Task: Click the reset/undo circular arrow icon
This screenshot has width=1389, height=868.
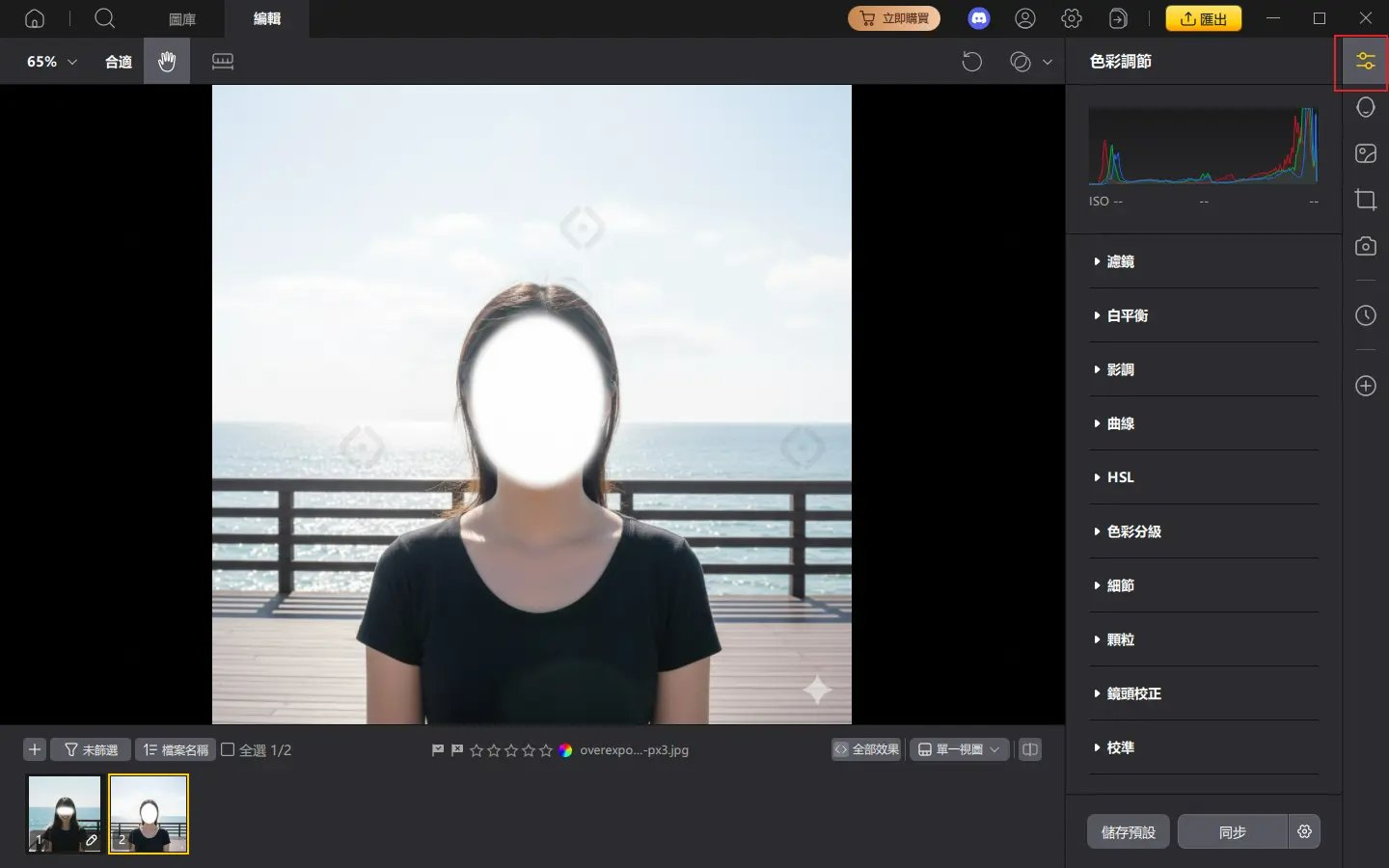Action: 971,62
